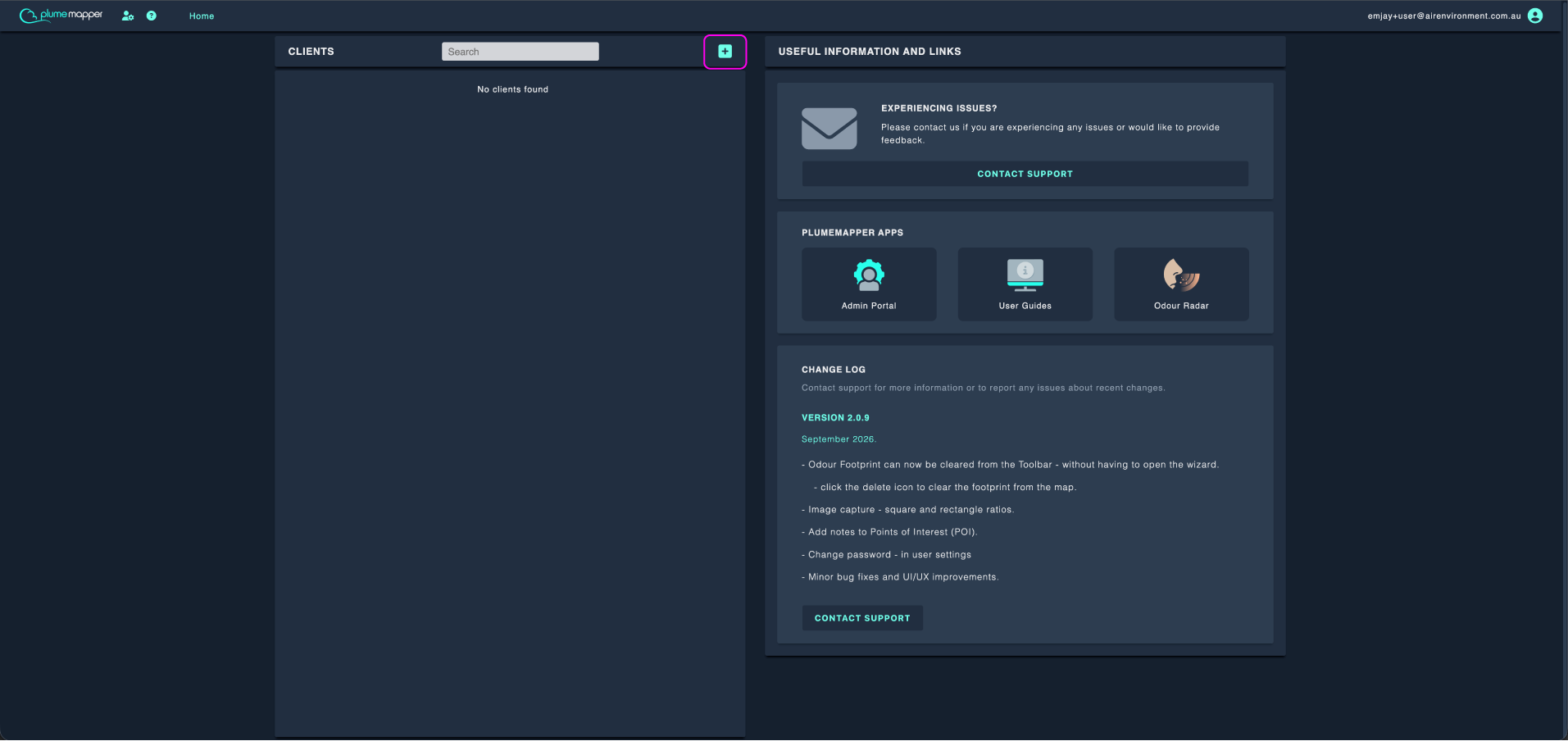Click Contact Support button below Change Log
This screenshot has height=741, width=1568.
point(862,618)
